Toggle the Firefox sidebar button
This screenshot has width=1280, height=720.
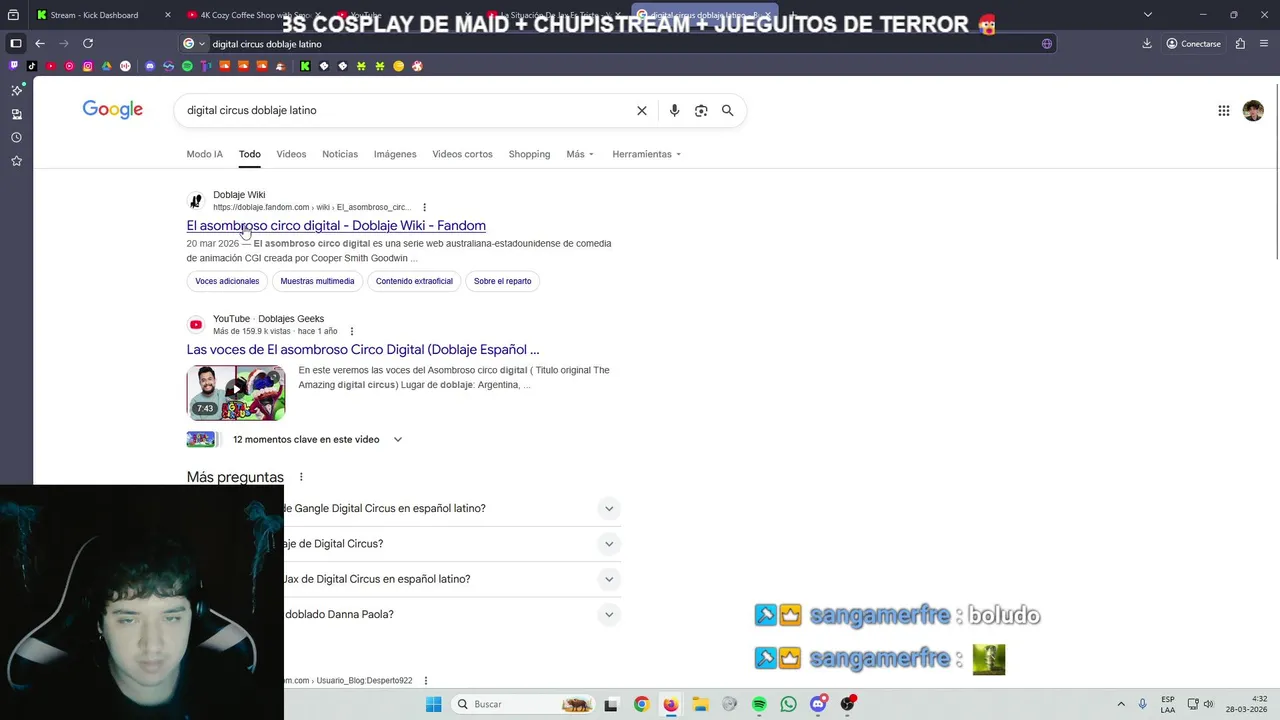click(x=16, y=43)
